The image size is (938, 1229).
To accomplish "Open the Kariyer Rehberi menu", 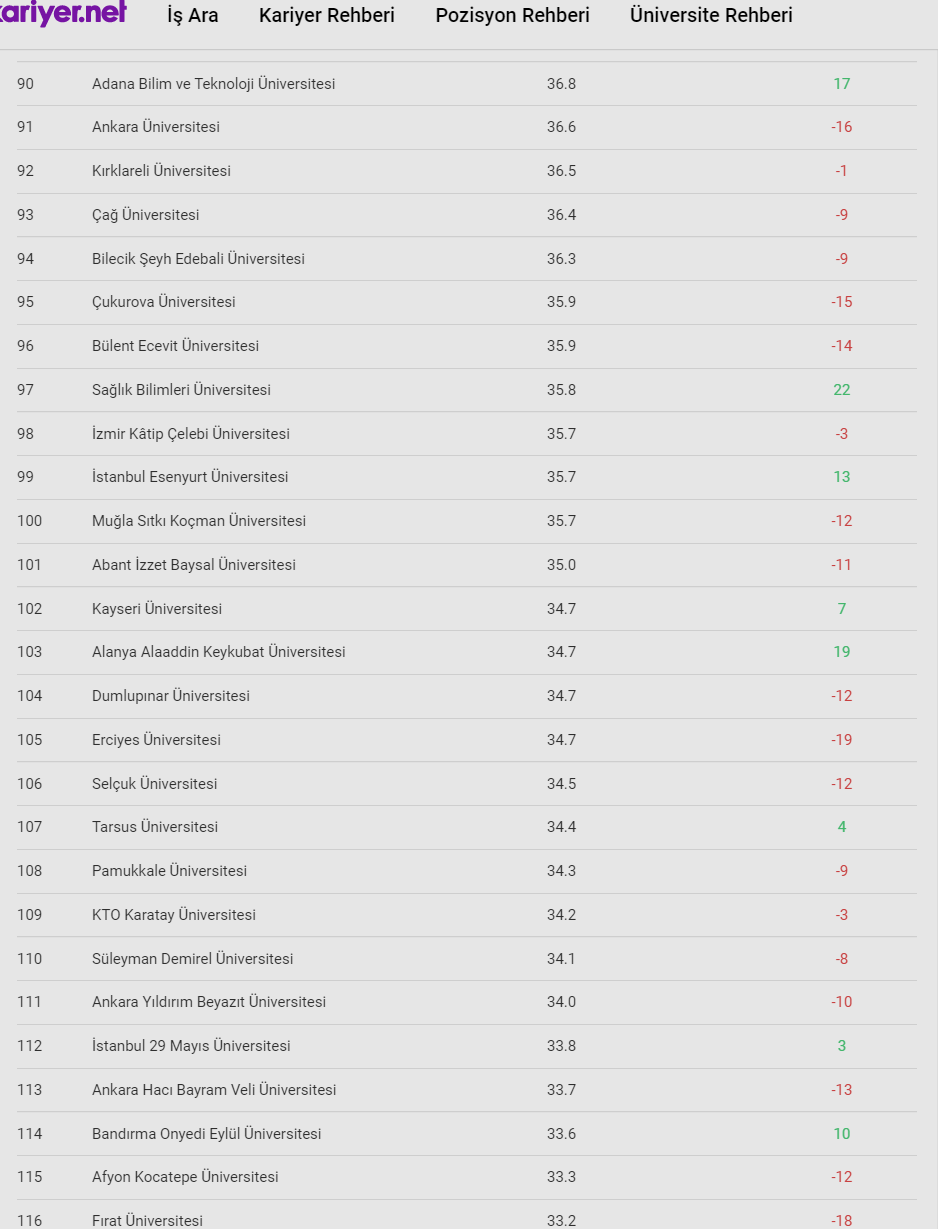I will click(326, 16).
